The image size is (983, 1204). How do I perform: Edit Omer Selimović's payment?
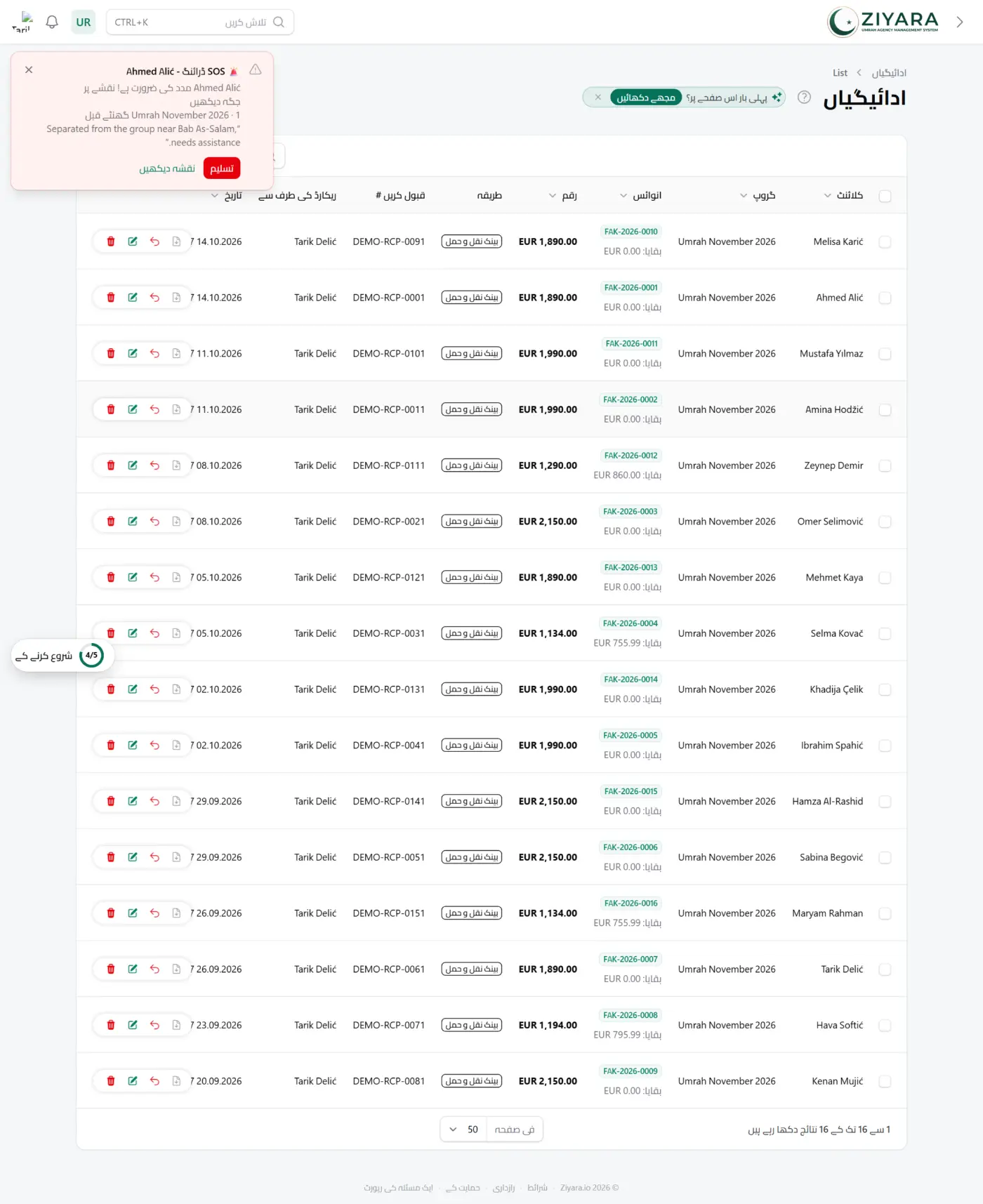click(133, 522)
